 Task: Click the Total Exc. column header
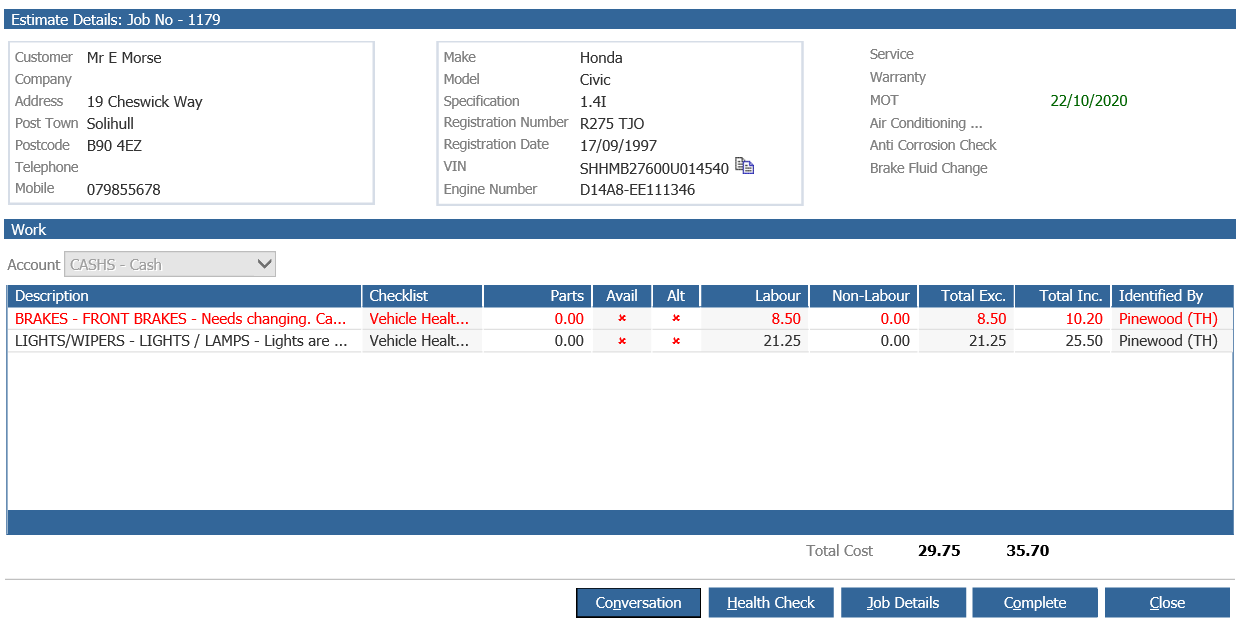966,296
